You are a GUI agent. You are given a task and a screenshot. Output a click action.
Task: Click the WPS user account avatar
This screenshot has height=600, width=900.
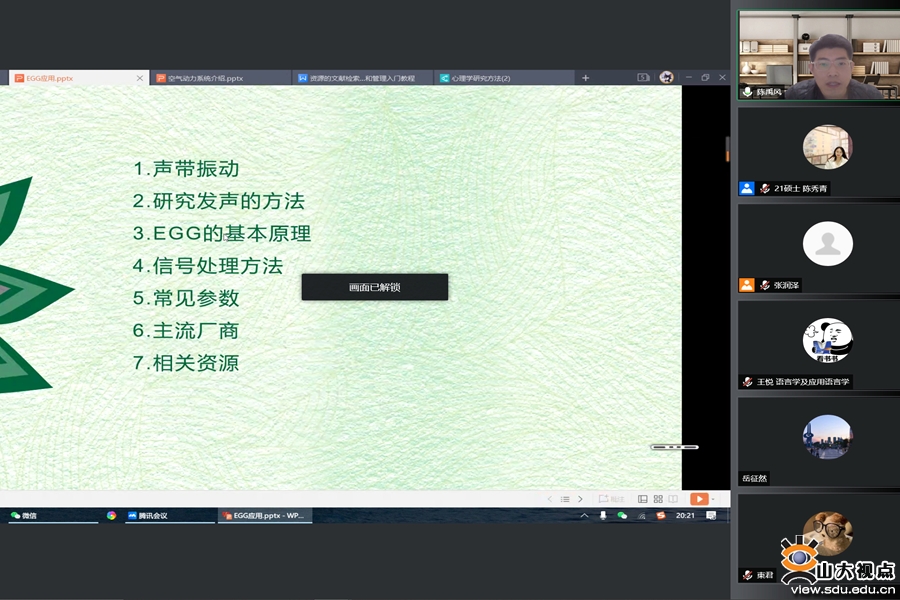click(x=666, y=78)
